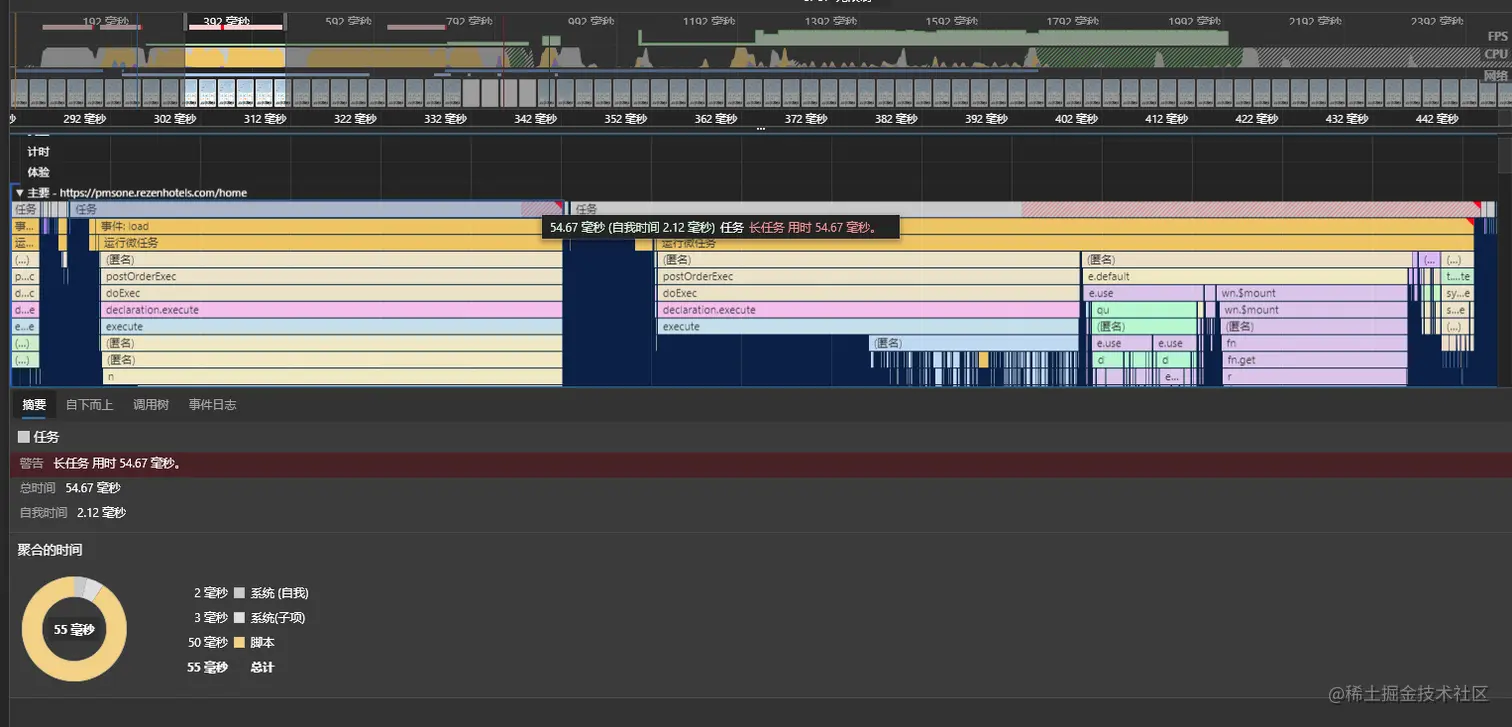Select the truncated p...c bar
This screenshot has width=1512, height=727.
click(24, 276)
